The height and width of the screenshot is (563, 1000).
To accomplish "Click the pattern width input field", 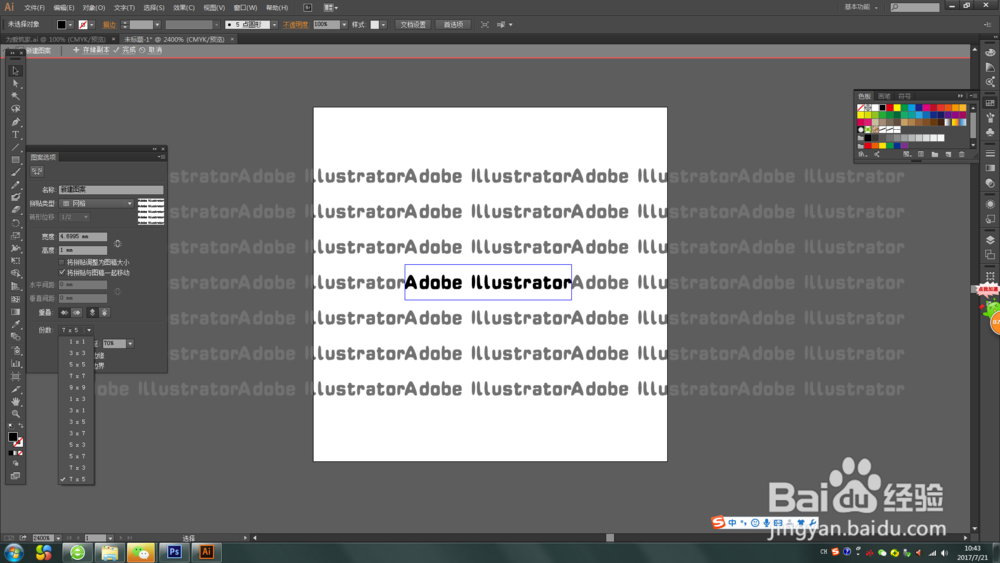I will pos(83,237).
